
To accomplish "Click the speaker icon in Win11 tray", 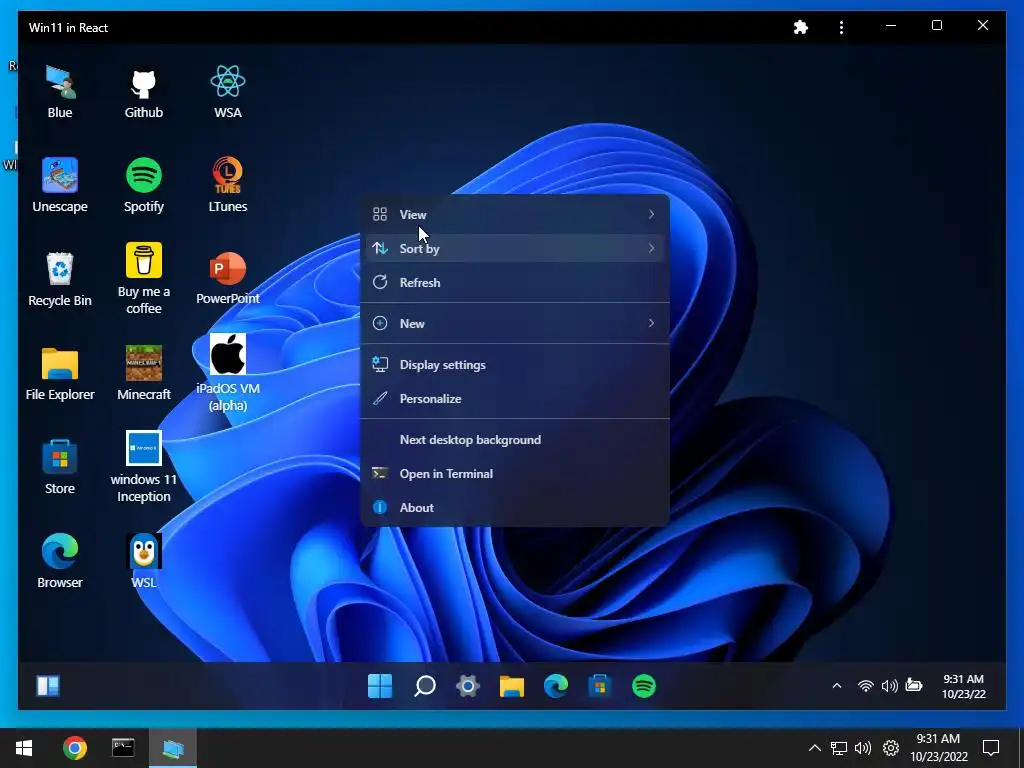I will (889, 686).
